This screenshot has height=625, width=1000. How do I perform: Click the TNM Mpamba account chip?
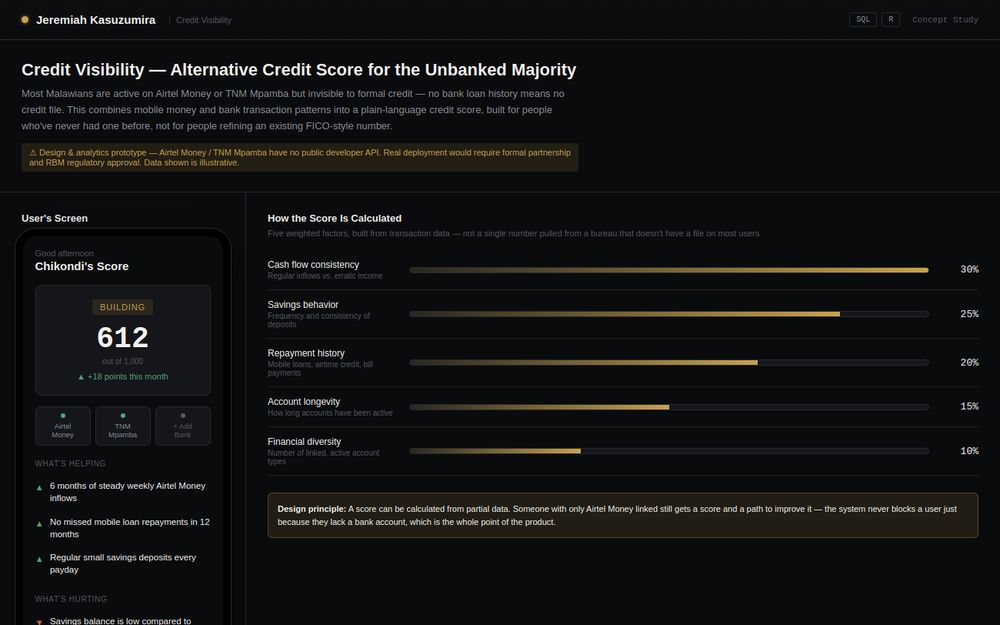122,425
